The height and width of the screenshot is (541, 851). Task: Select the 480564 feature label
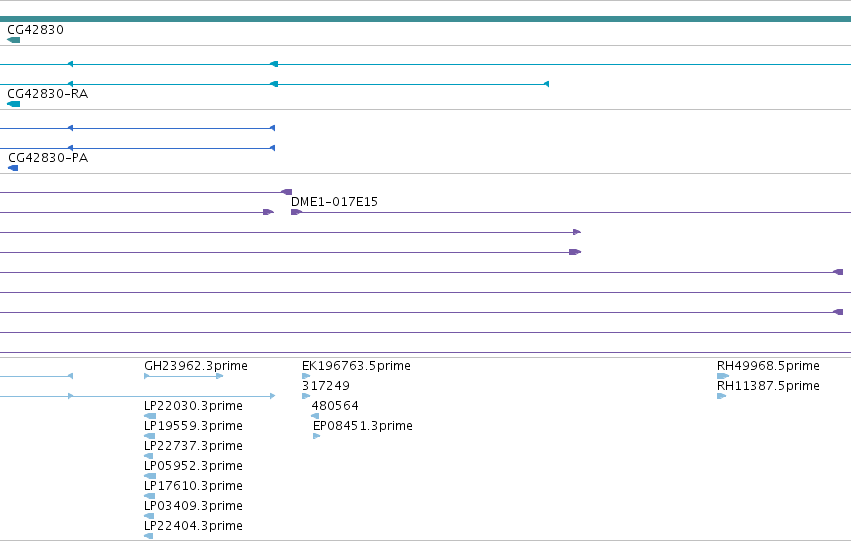click(335, 406)
